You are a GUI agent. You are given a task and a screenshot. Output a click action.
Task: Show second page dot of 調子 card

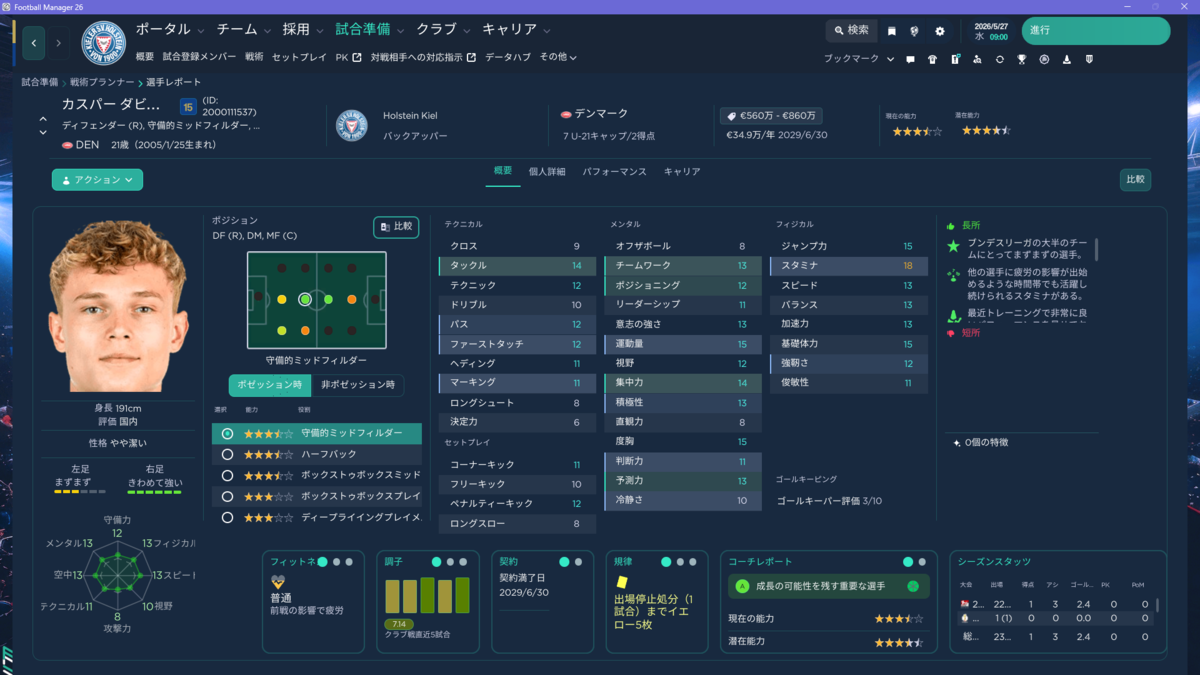click(450, 562)
